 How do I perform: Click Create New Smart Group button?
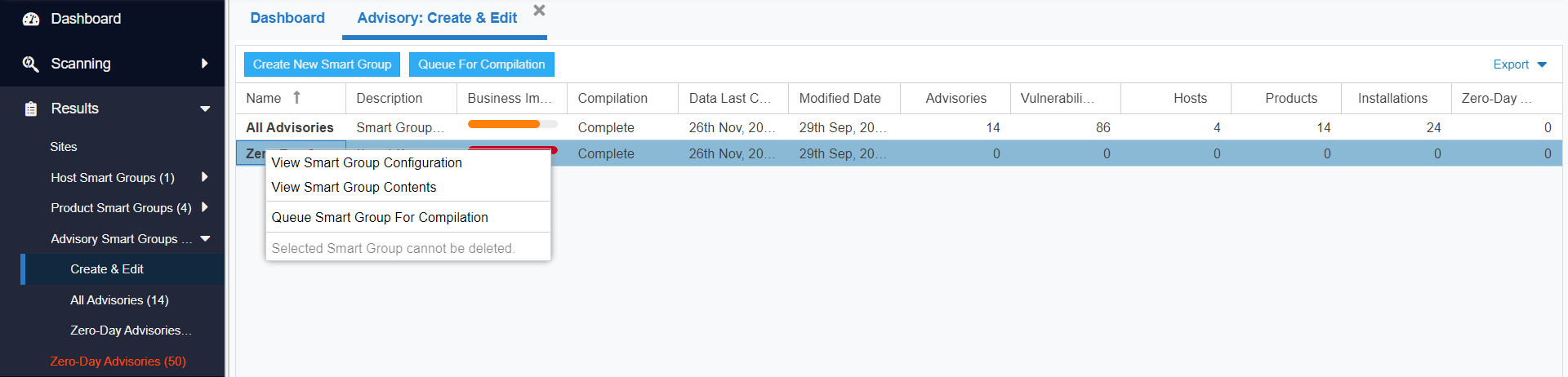pyautogui.click(x=322, y=64)
